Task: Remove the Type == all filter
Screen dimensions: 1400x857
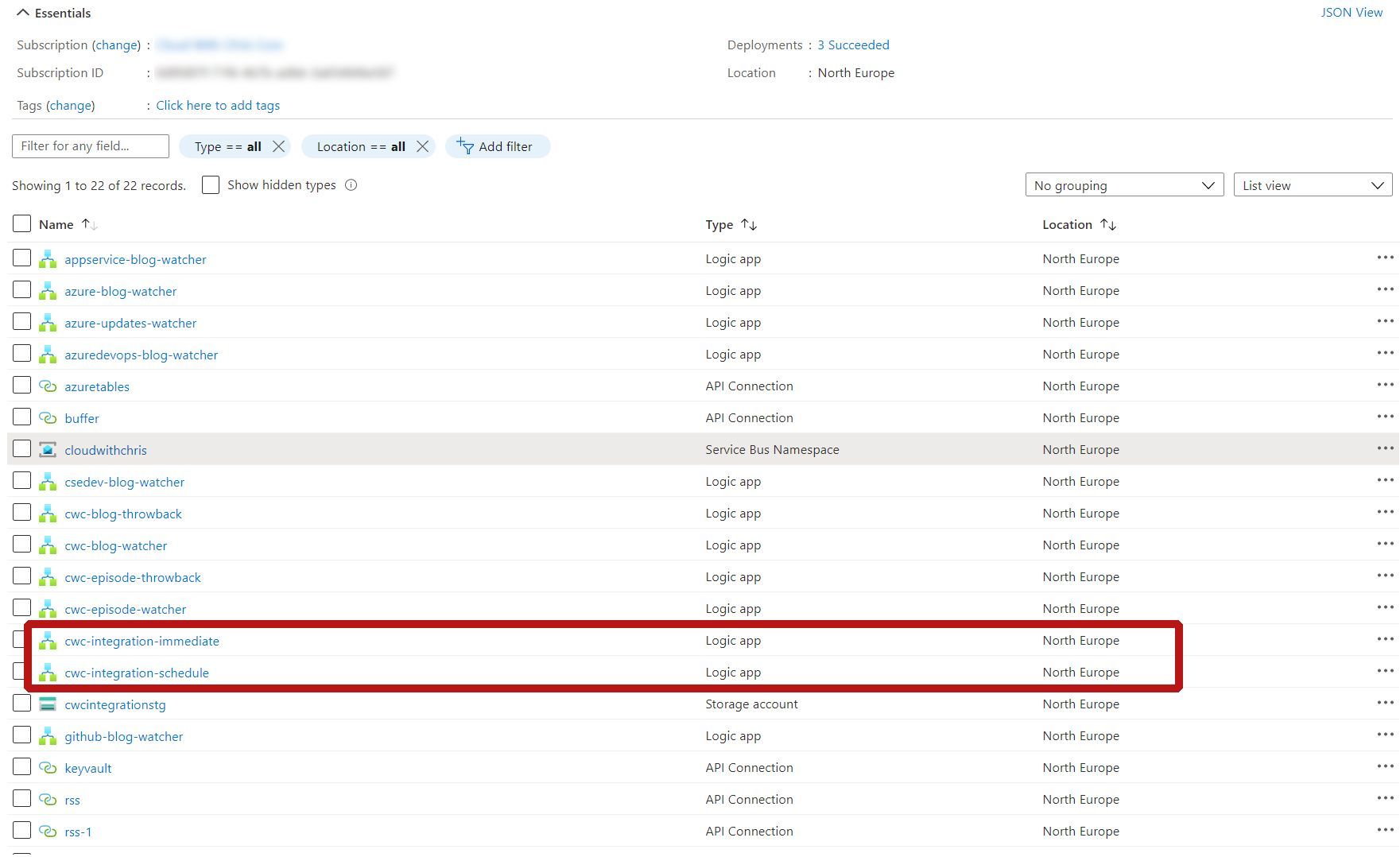Action: click(278, 146)
